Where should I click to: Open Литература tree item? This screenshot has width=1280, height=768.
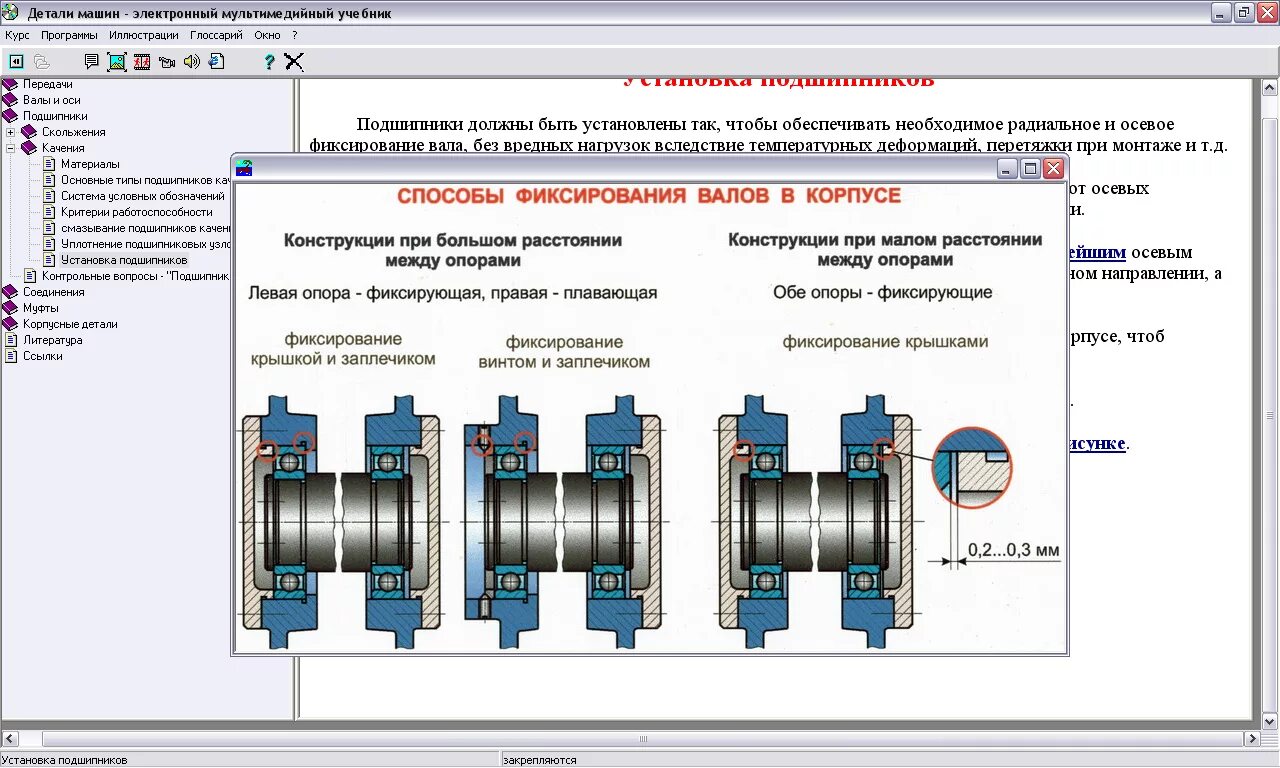tap(53, 340)
